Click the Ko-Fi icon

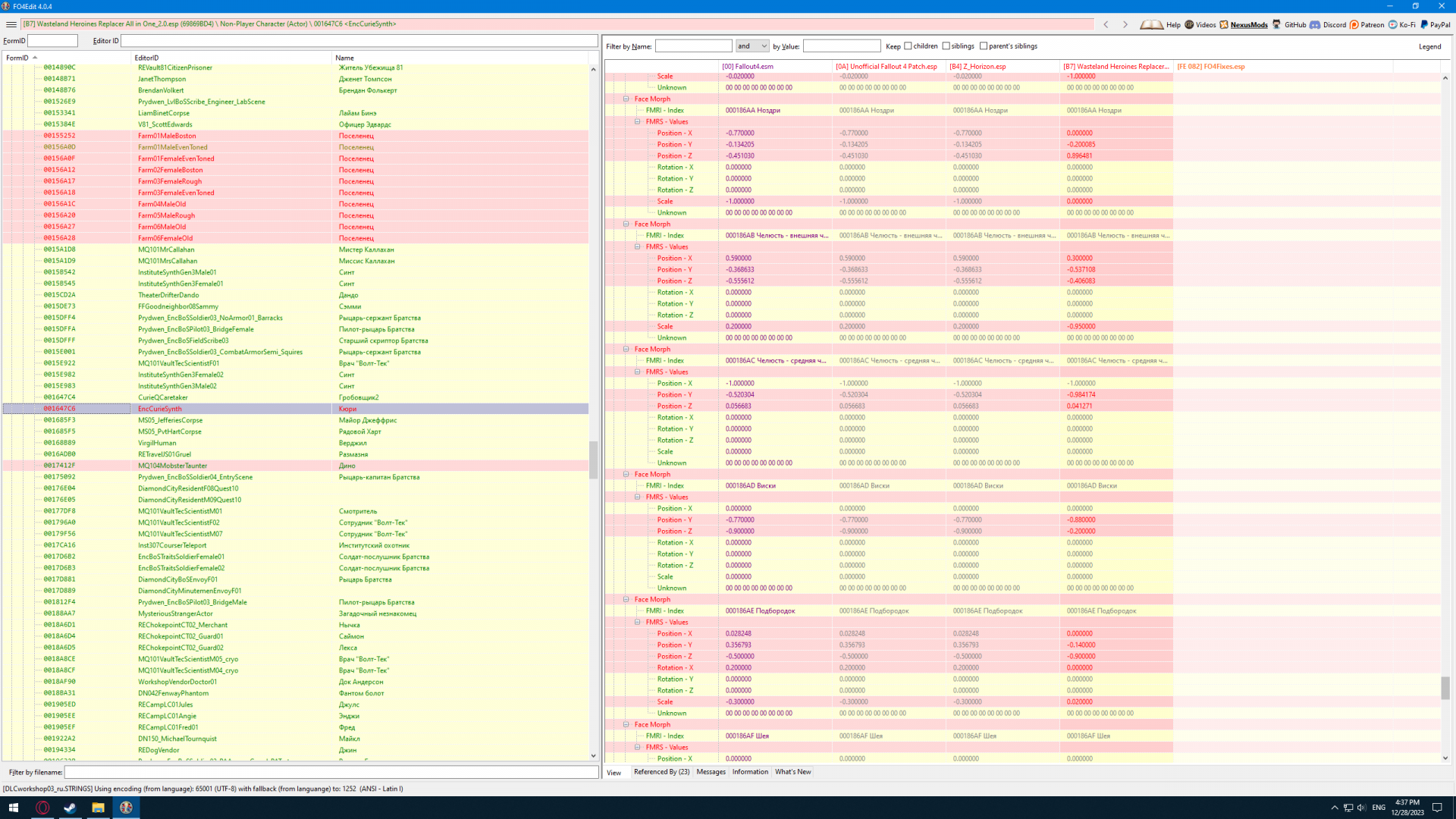tap(1393, 24)
